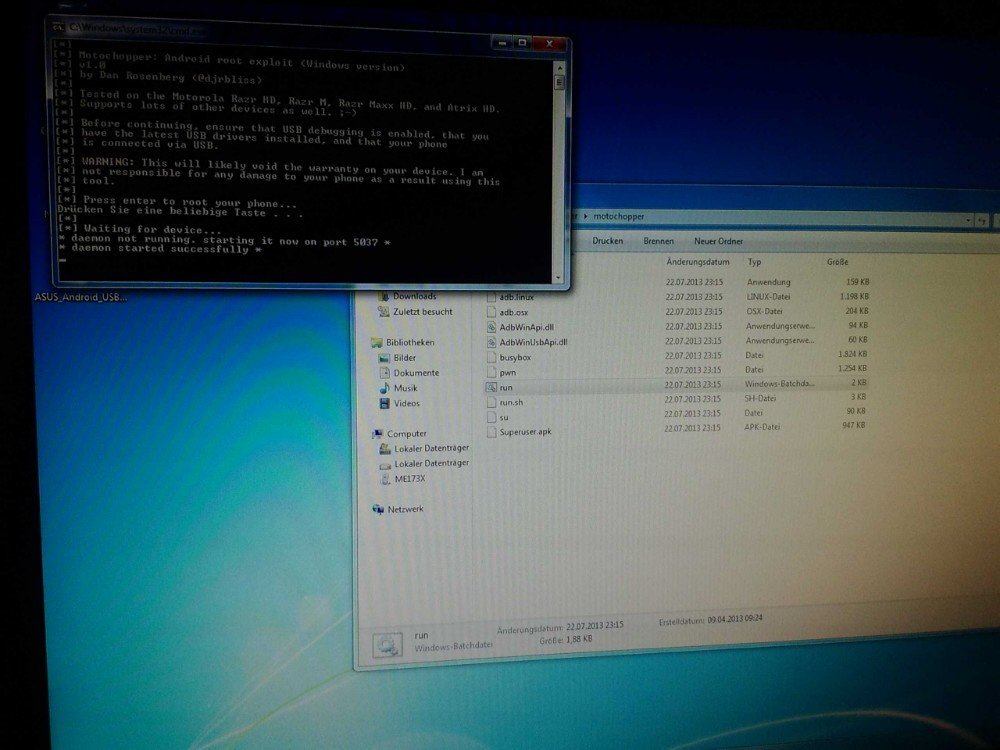This screenshot has height=750, width=1000.
Task: Click the Videos library film icon
Action: (x=385, y=403)
